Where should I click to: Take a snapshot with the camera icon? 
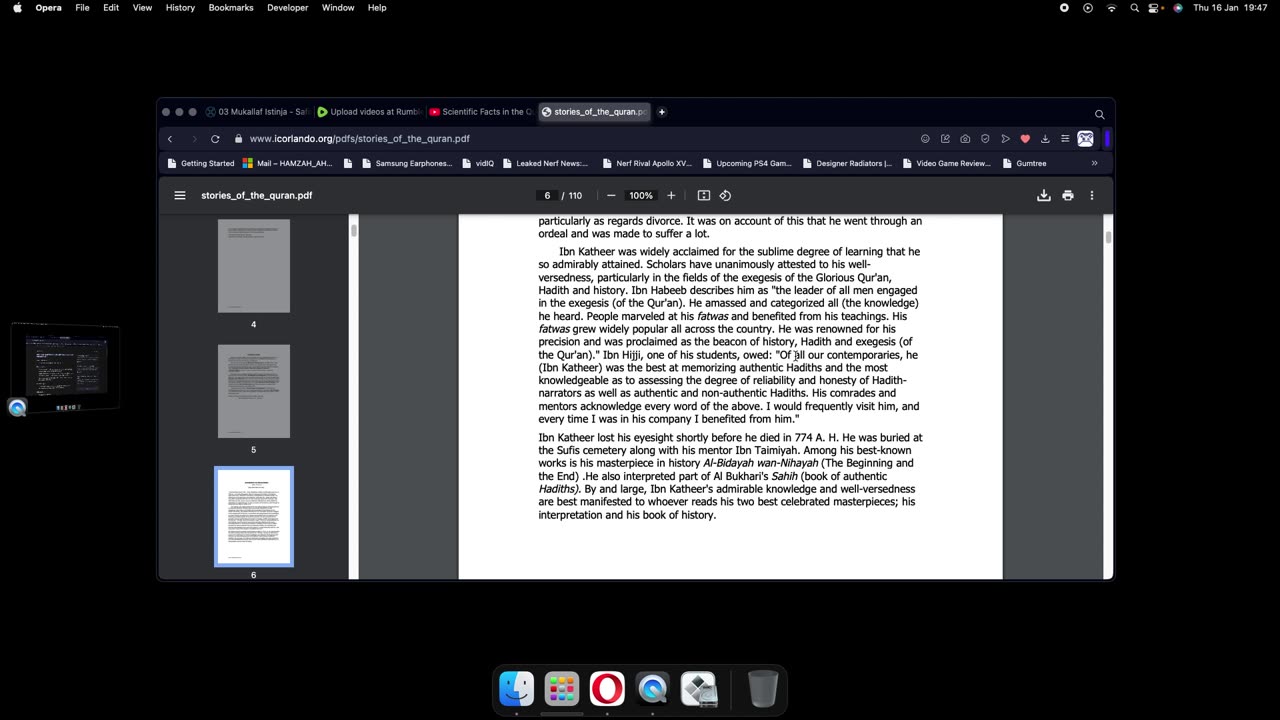point(965,139)
